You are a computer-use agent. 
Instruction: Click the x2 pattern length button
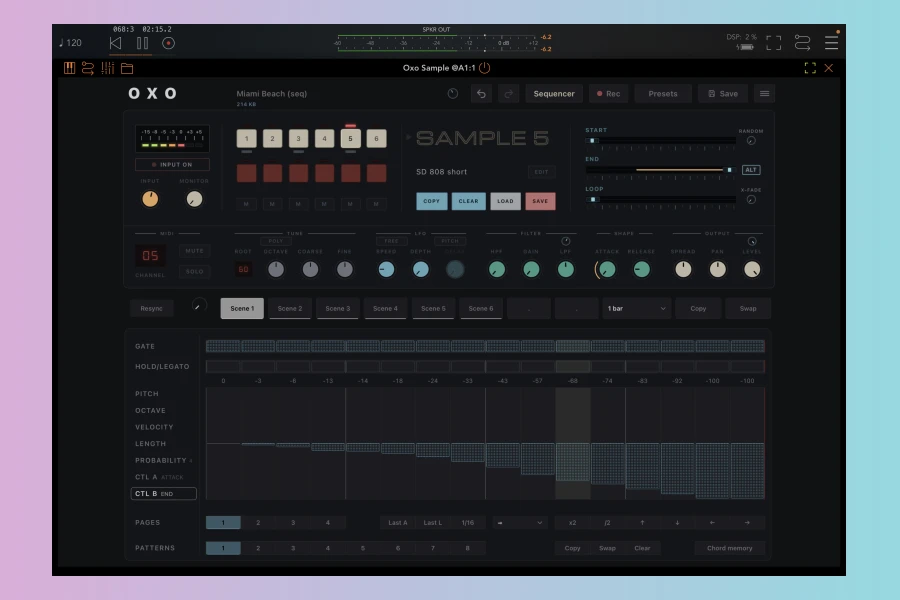[x=572, y=522]
